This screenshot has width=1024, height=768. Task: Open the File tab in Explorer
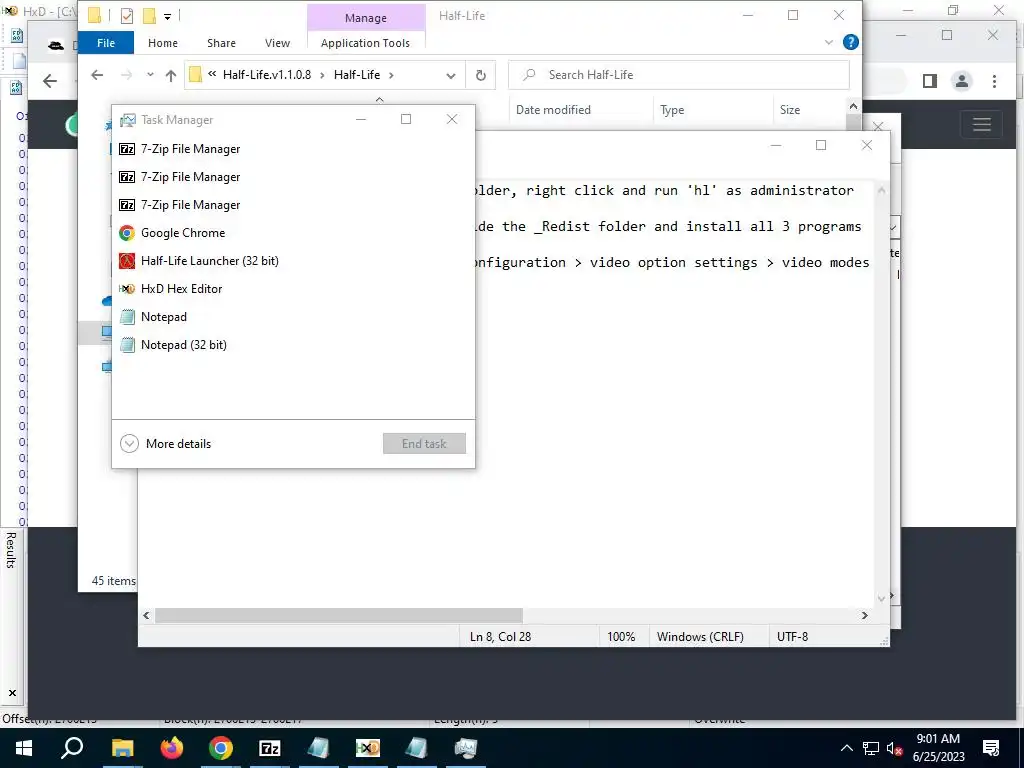[x=106, y=43]
